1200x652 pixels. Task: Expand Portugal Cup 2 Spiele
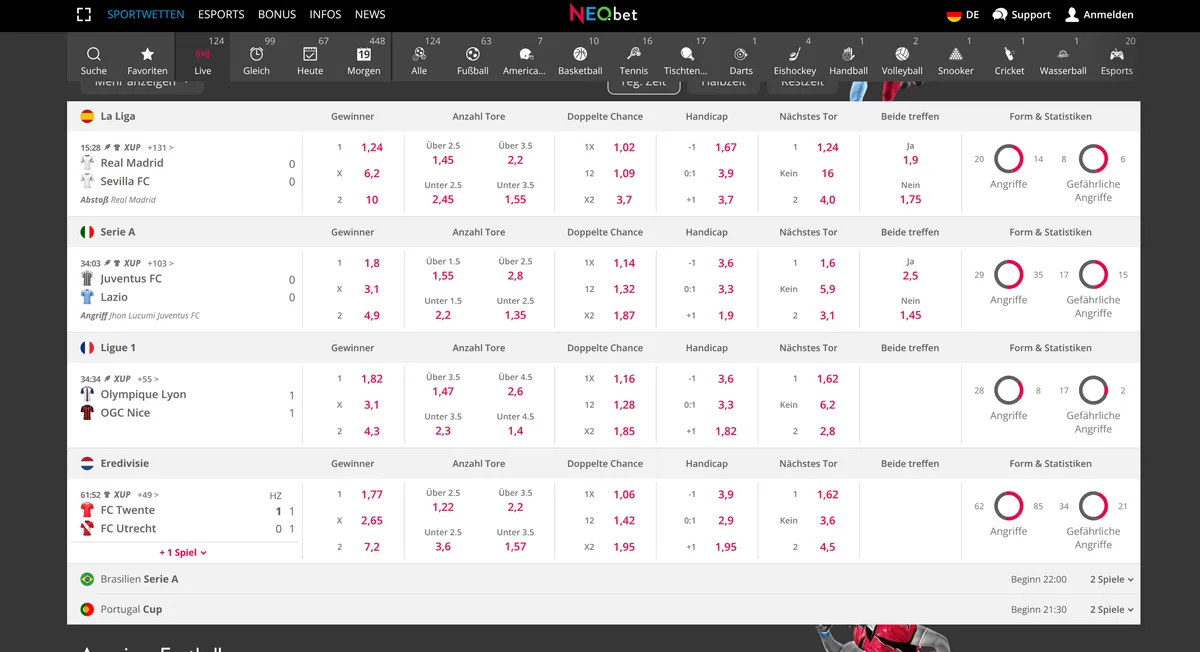[x=1112, y=609]
